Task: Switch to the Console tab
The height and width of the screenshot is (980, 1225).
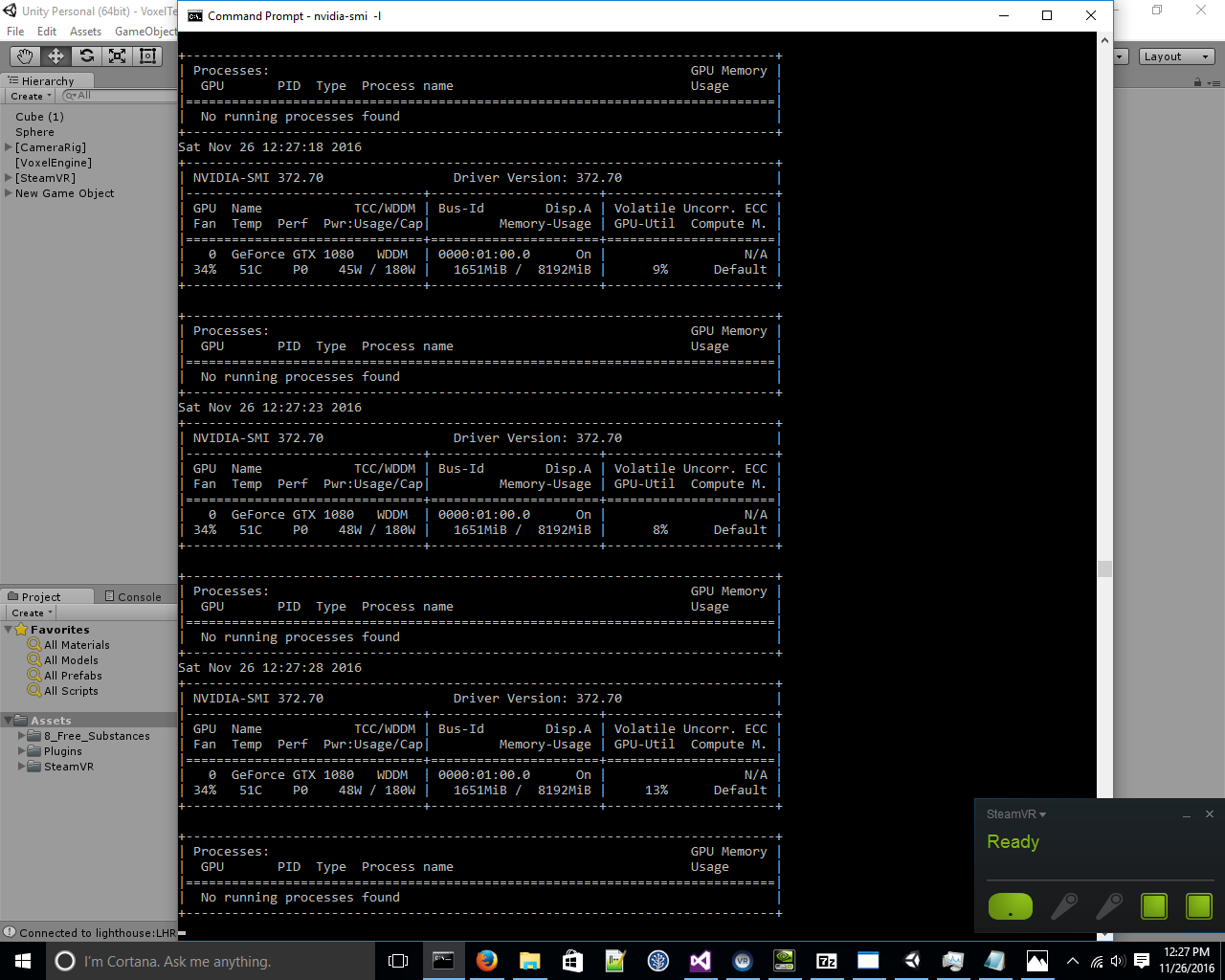Action: click(133, 596)
